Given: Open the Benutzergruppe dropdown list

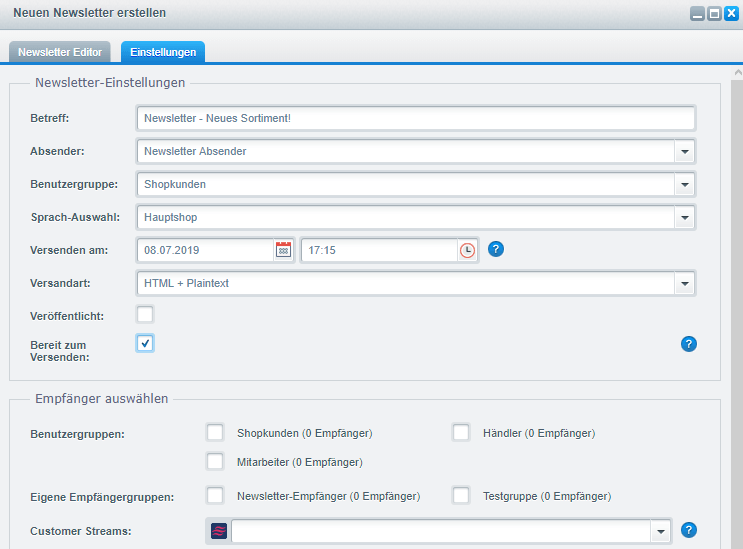Looking at the screenshot, I should 684,184.
